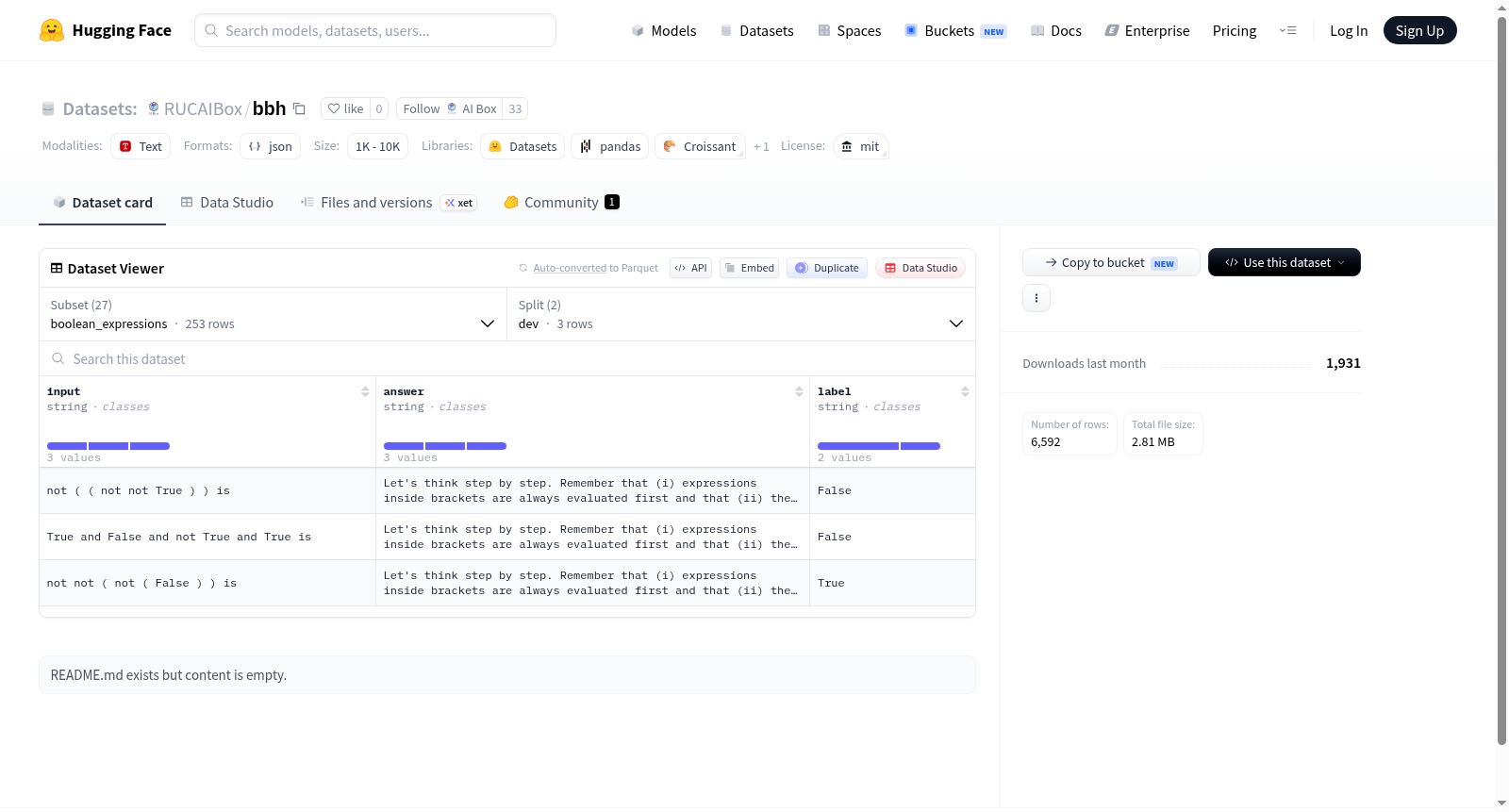Switch to the Community tab

tap(561, 203)
